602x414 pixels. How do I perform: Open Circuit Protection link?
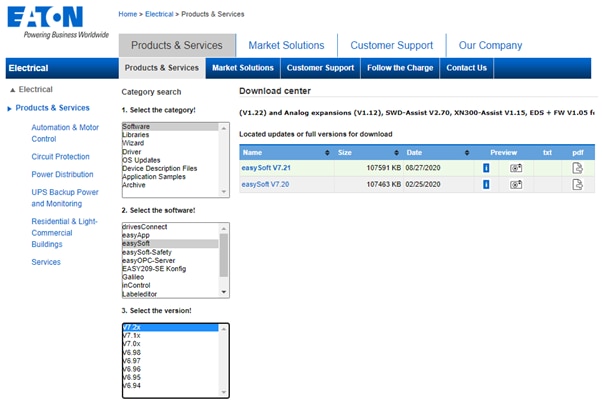pyautogui.click(x=60, y=157)
